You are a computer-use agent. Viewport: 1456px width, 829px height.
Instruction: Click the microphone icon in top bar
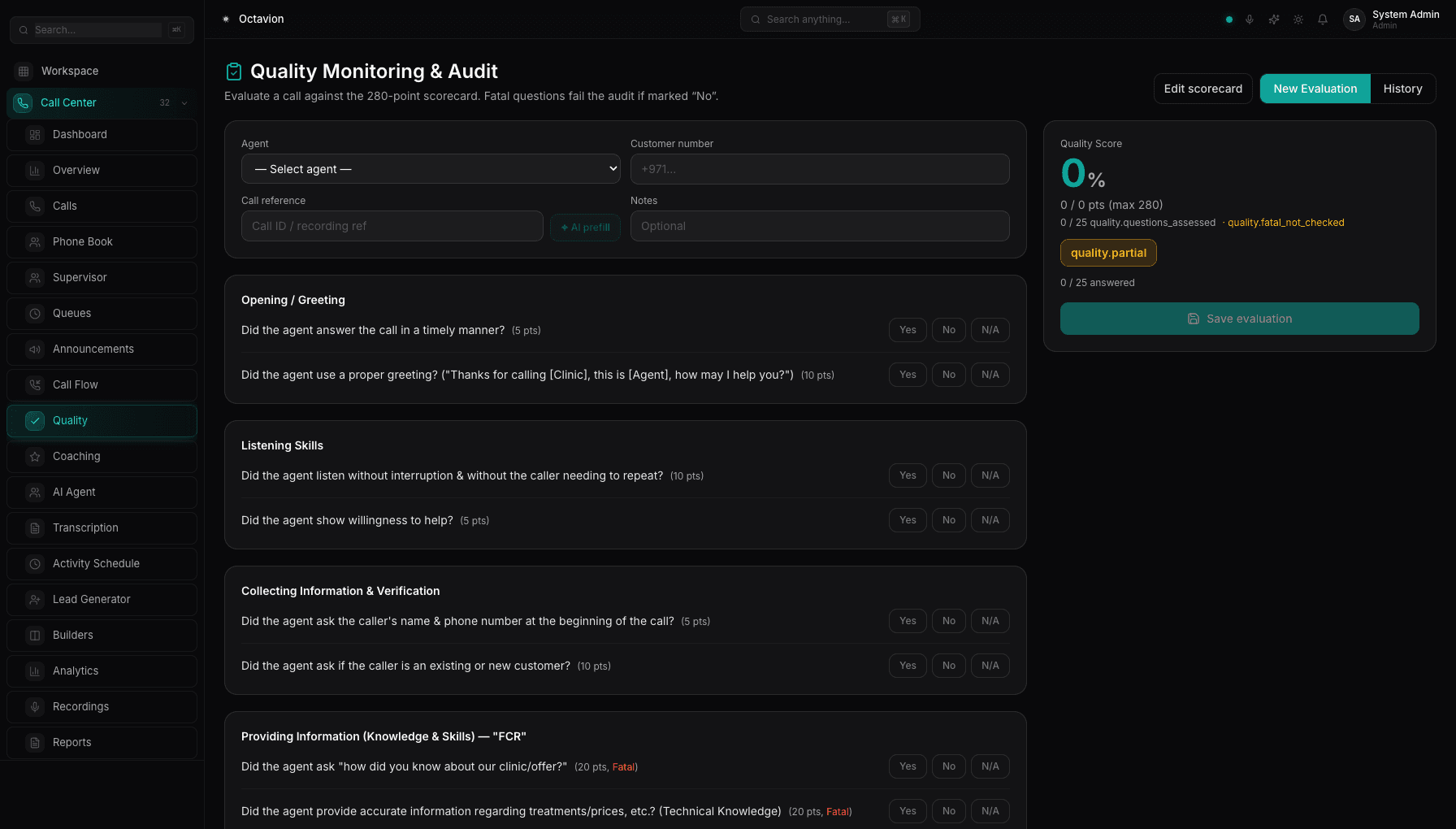[x=1250, y=20]
